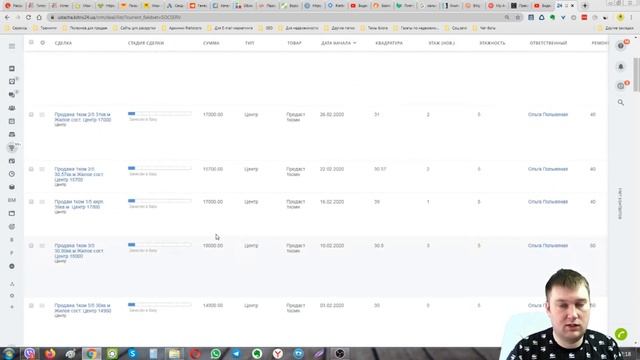This screenshot has height=360, width=640.
Task: Open the chat bubbles icon in sidebar
Action: click(12, 95)
